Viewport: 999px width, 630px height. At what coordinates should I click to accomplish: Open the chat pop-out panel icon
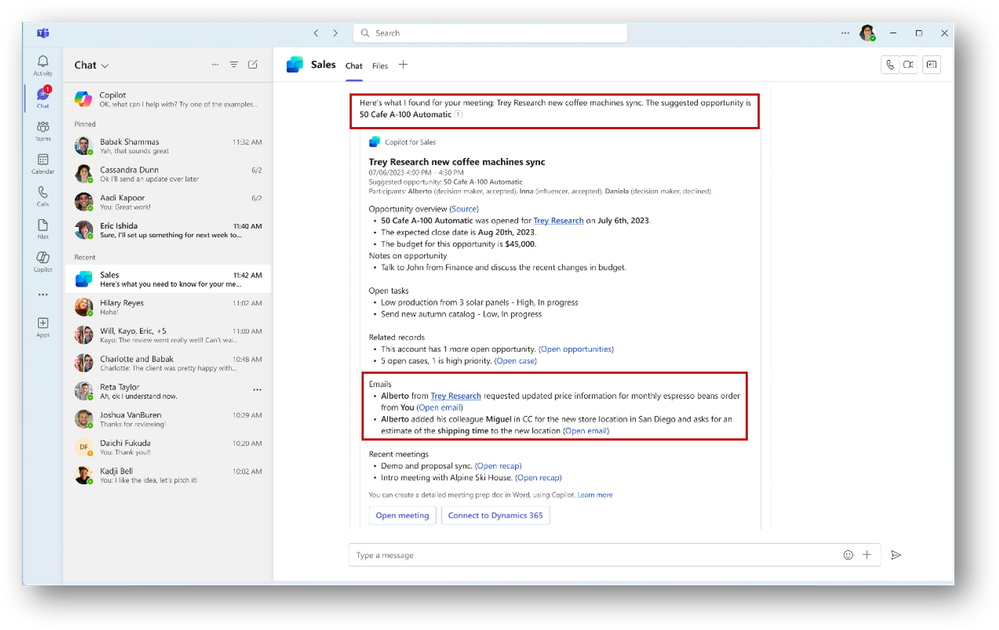click(x=931, y=64)
